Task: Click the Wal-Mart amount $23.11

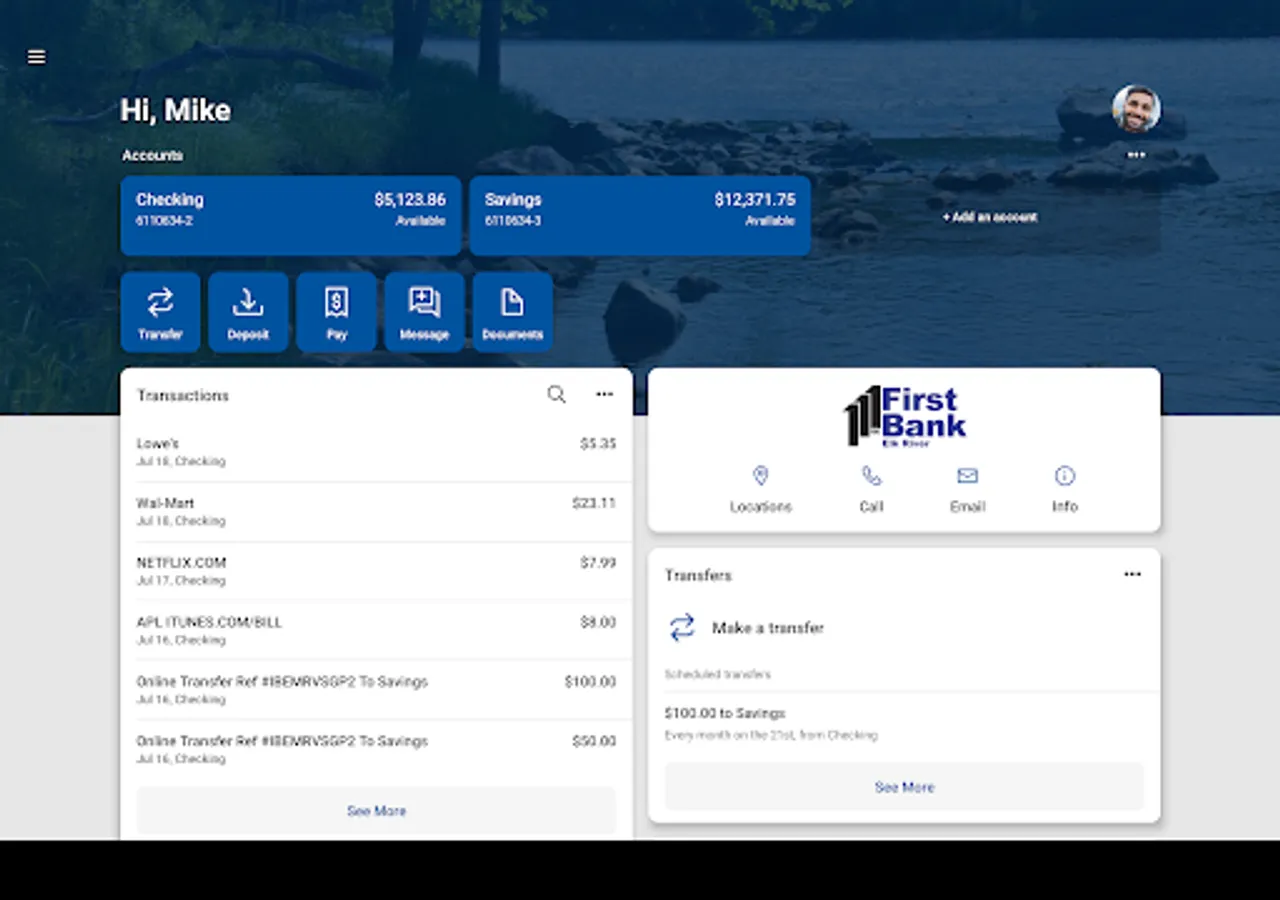Action: (594, 503)
